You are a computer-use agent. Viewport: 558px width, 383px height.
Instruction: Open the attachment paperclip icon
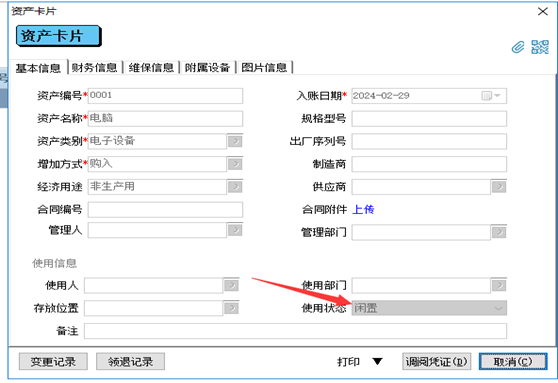point(518,47)
